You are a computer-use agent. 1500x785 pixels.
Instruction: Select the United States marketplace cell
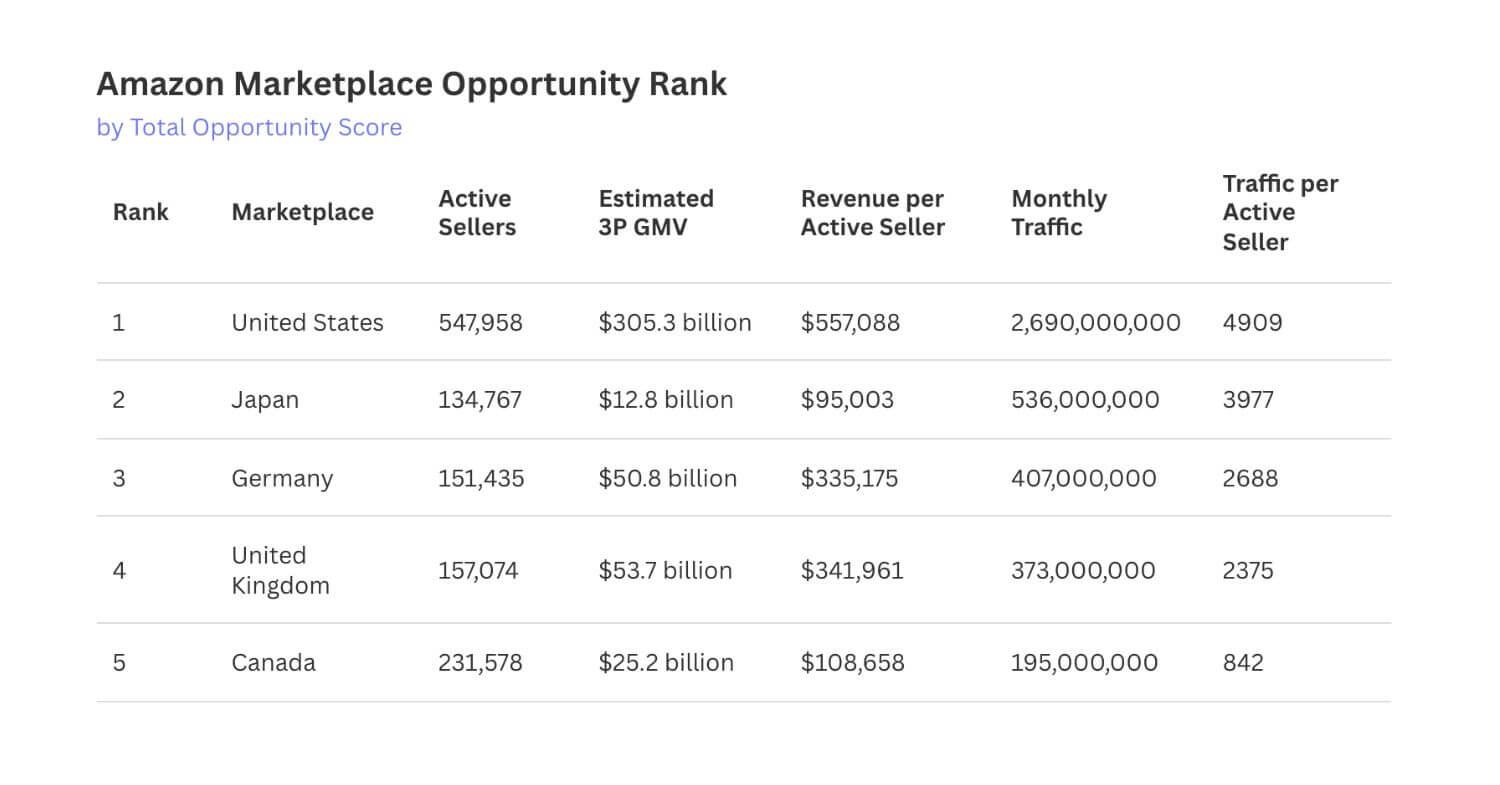click(x=307, y=323)
